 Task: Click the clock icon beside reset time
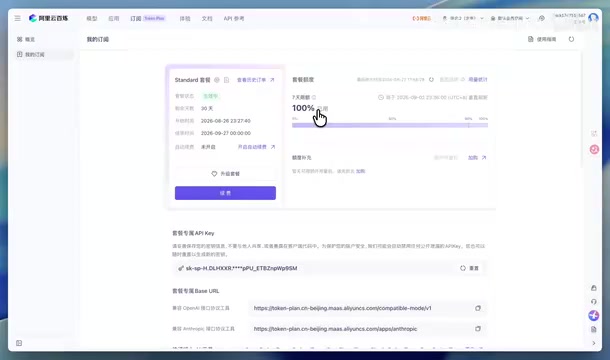pyautogui.click(x=381, y=97)
